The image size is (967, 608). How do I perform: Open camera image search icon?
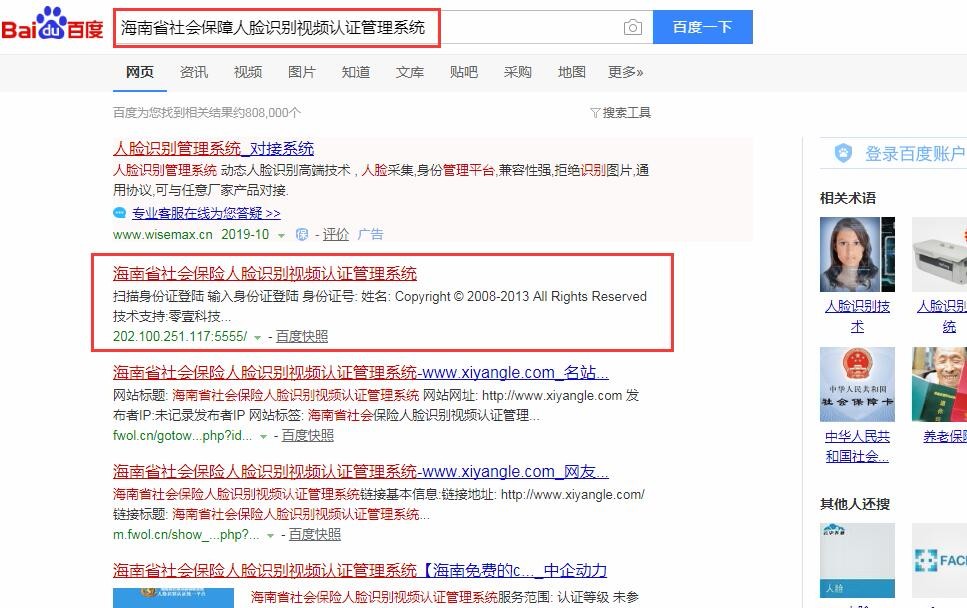(633, 27)
